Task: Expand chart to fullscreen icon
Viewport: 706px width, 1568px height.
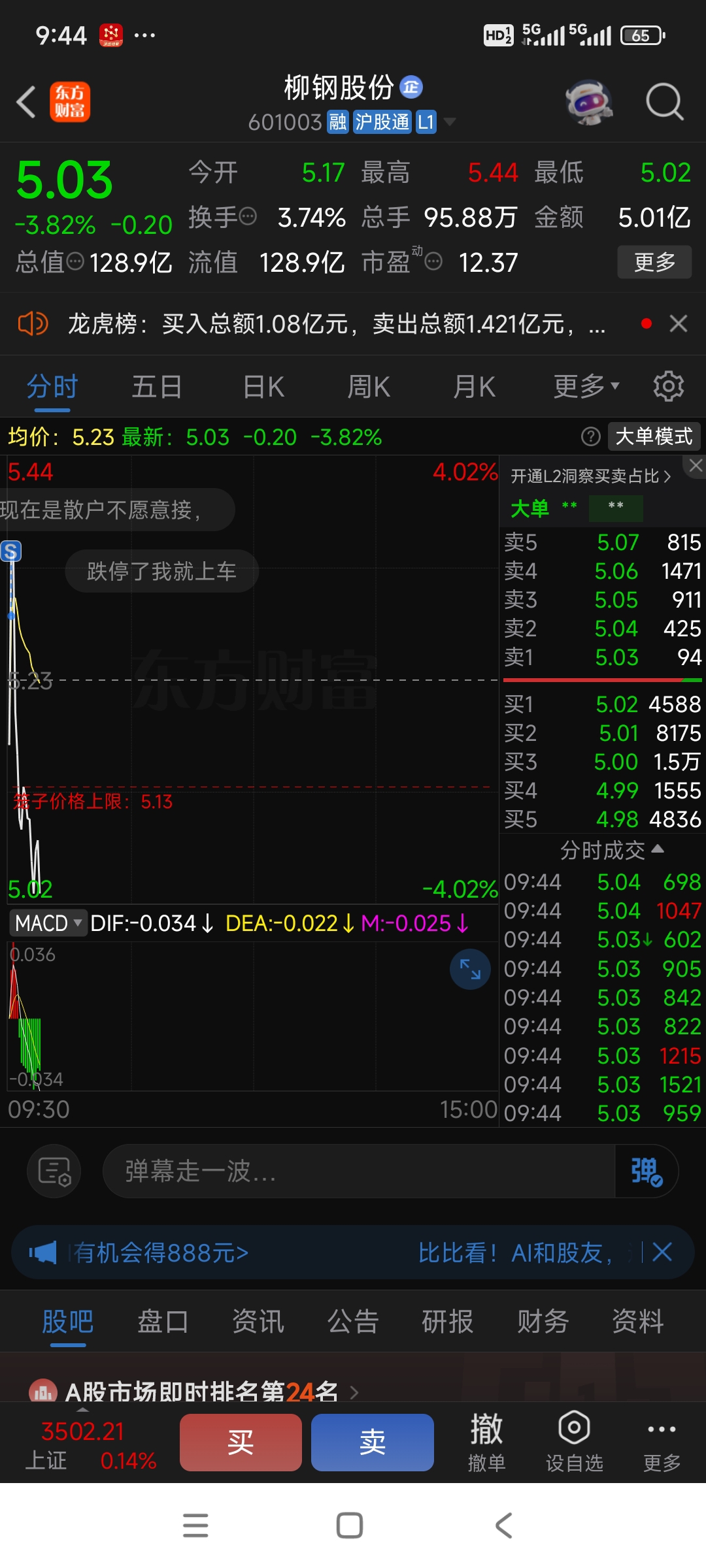Action: tap(470, 969)
